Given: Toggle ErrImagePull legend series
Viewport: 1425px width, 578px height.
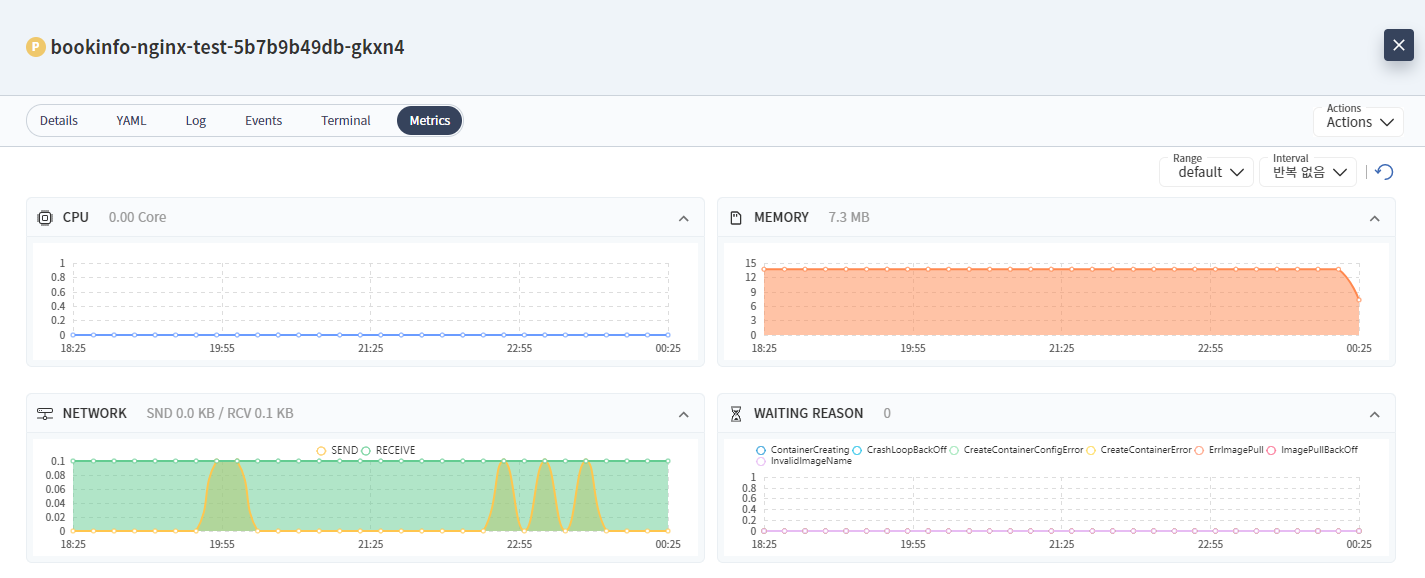Looking at the screenshot, I should (1228, 450).
